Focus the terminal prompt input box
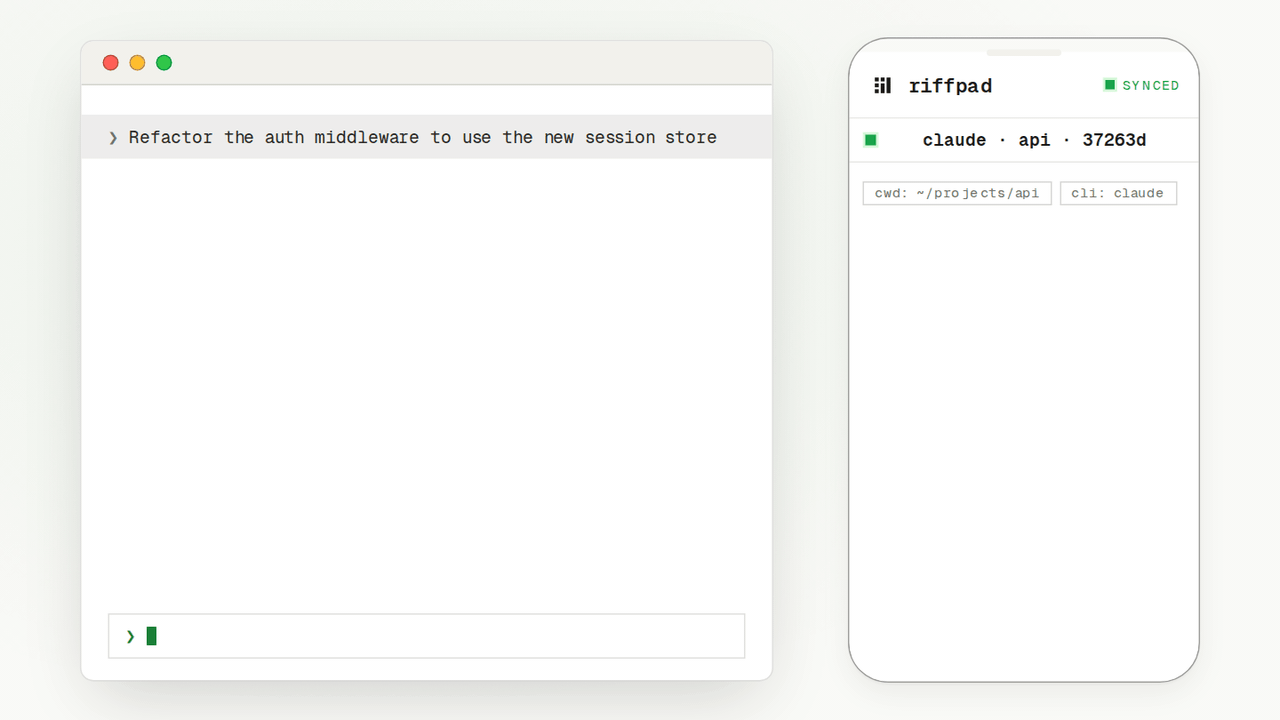This screenshot has width=1280, height=720. [426, 636]
